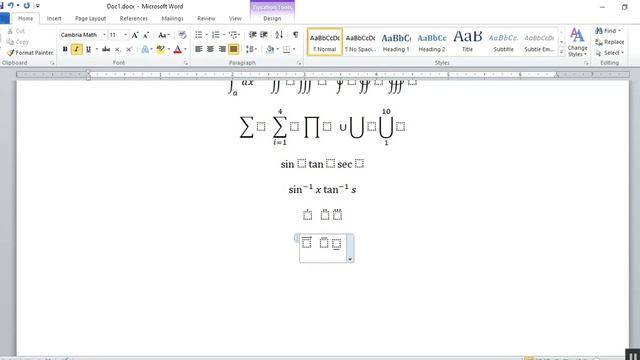Apply the Heading 1 style

point(396,42)
